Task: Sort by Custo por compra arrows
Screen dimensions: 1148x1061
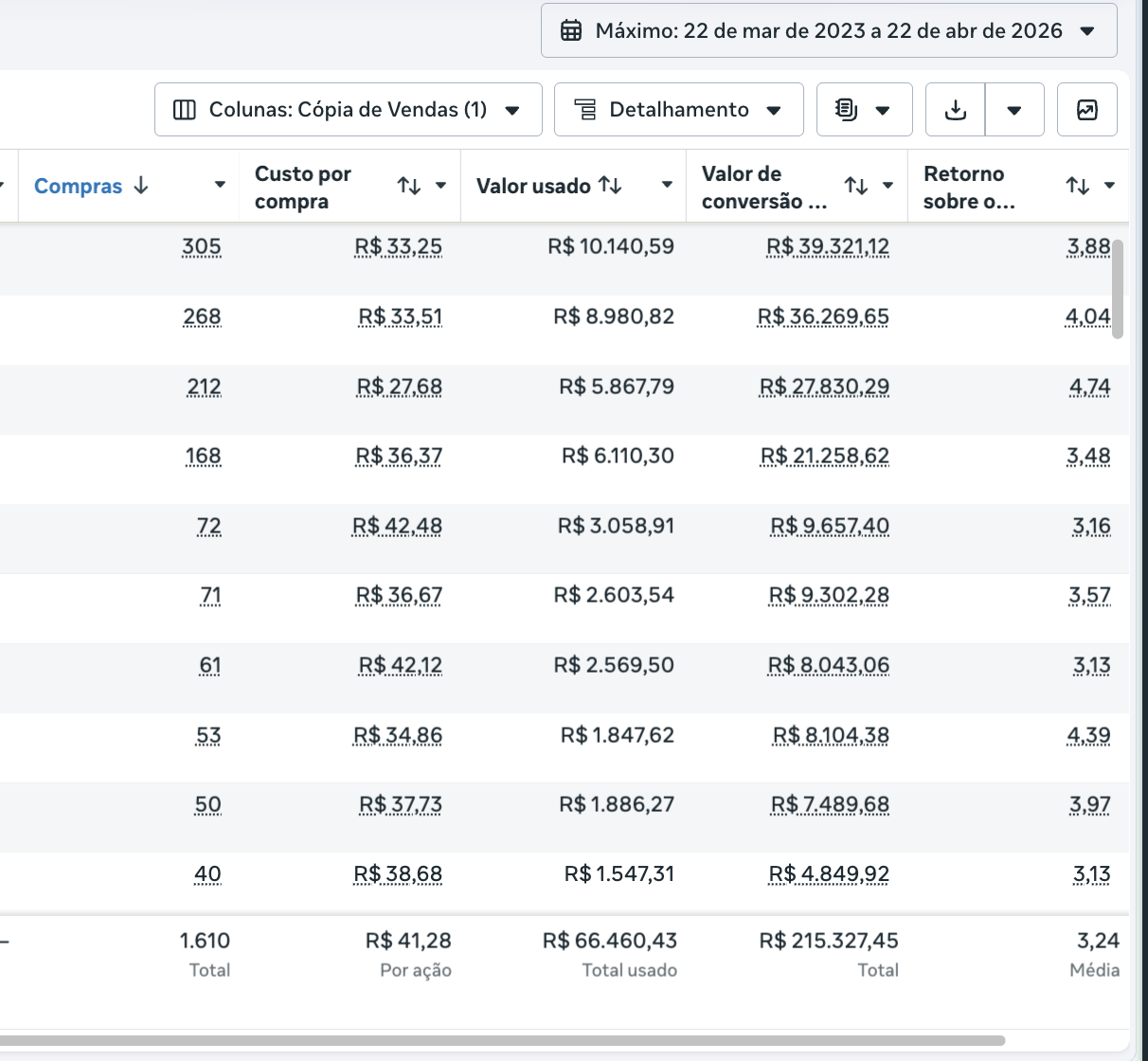Action: point(409,186)
